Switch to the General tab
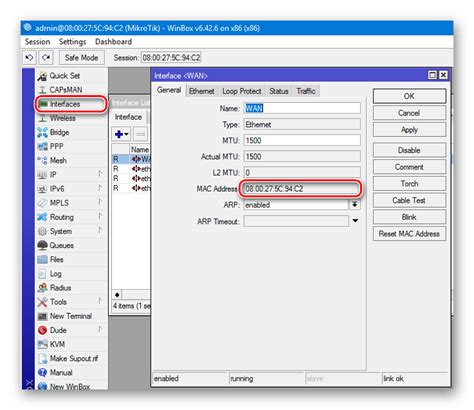 pos(169,90)
